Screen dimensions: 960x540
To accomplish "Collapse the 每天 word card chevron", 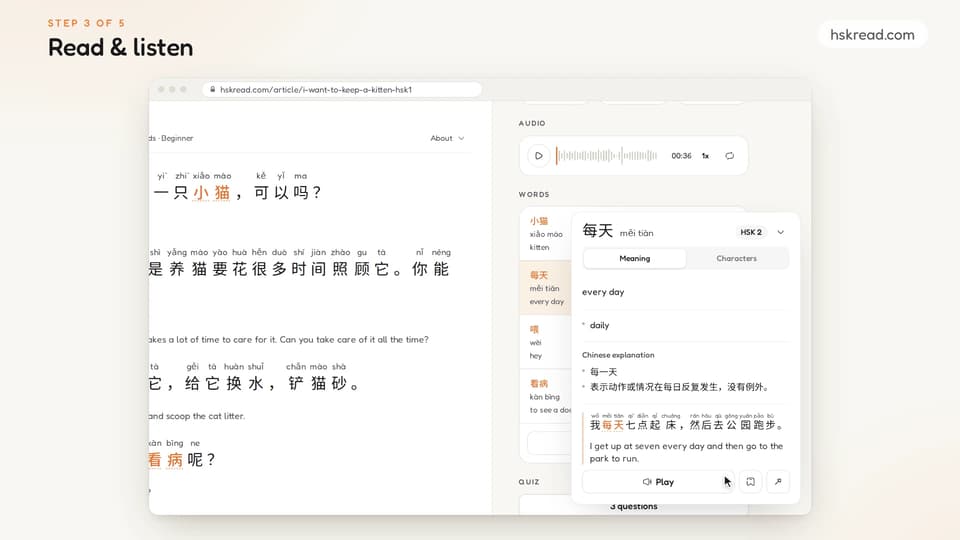I will pos(781,232).
